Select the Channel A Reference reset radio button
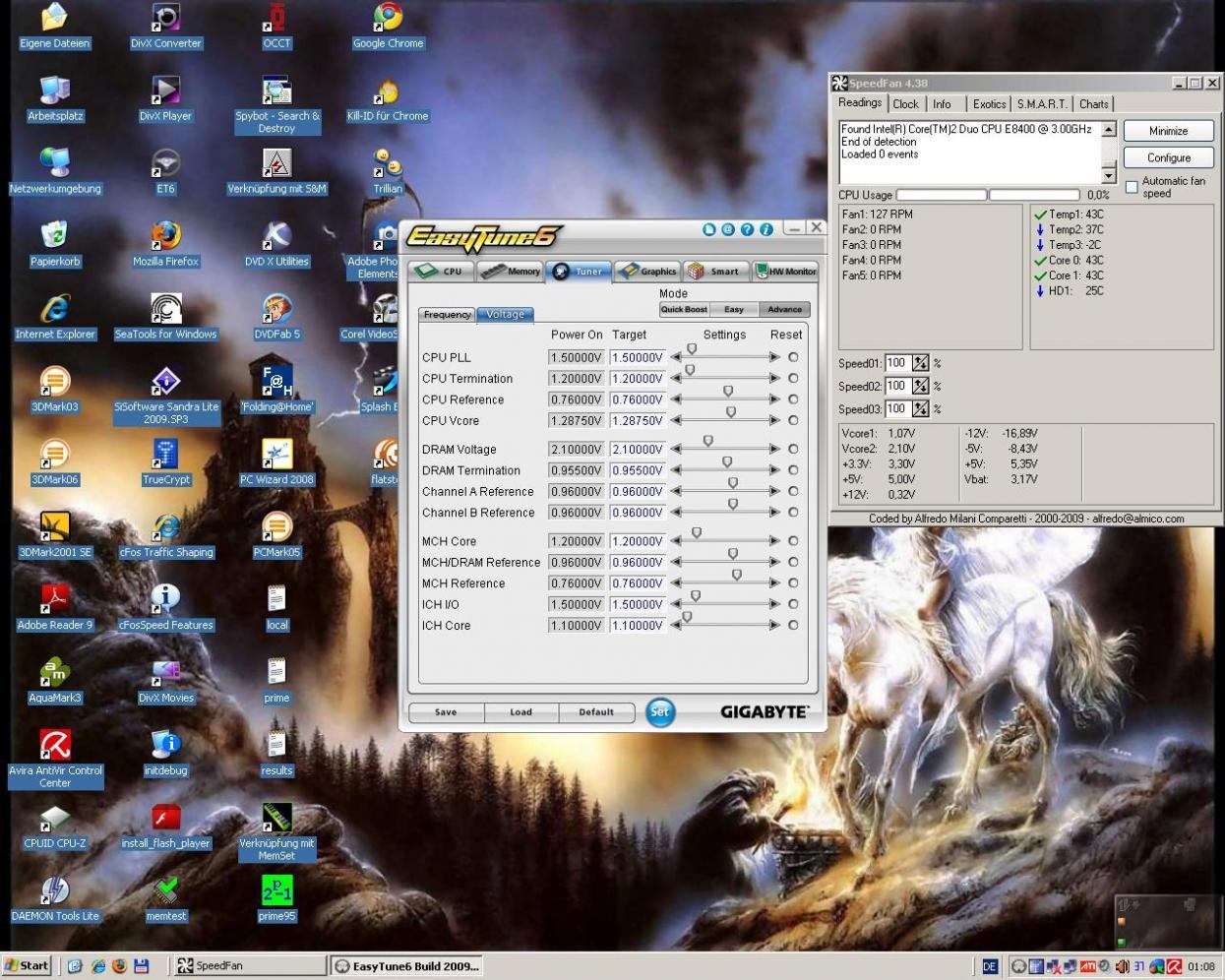This screenshot has height=980, width=1225. pyautogui.click(x=793, y=491)
